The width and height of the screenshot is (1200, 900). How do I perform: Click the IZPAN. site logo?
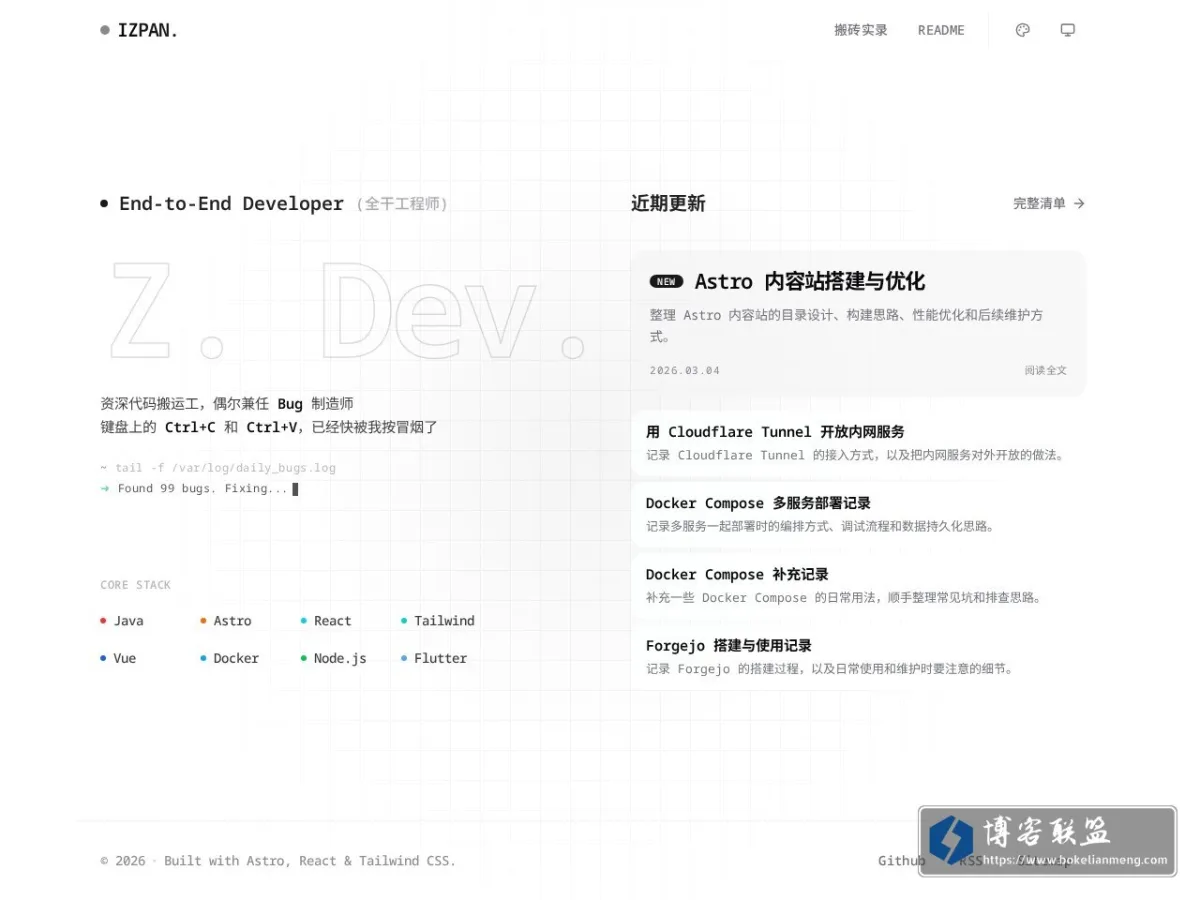point(139,30)
